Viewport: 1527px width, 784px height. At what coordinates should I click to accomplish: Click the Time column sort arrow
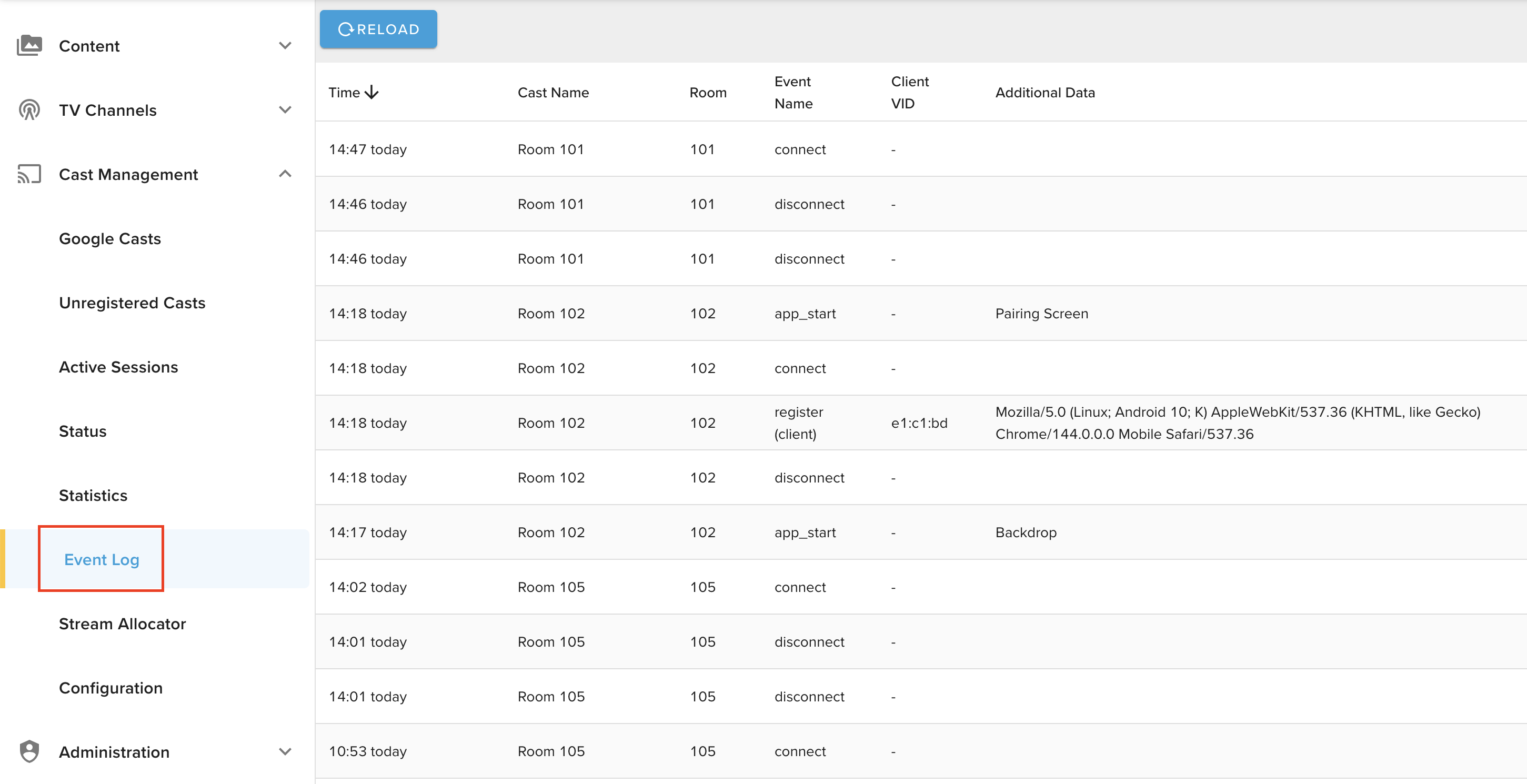[371, 93]
